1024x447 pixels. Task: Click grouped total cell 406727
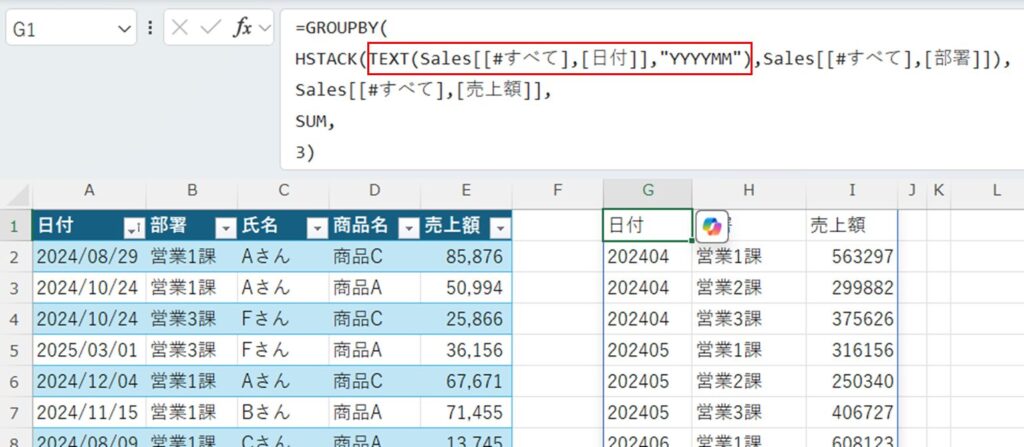[x=852, y=412]
